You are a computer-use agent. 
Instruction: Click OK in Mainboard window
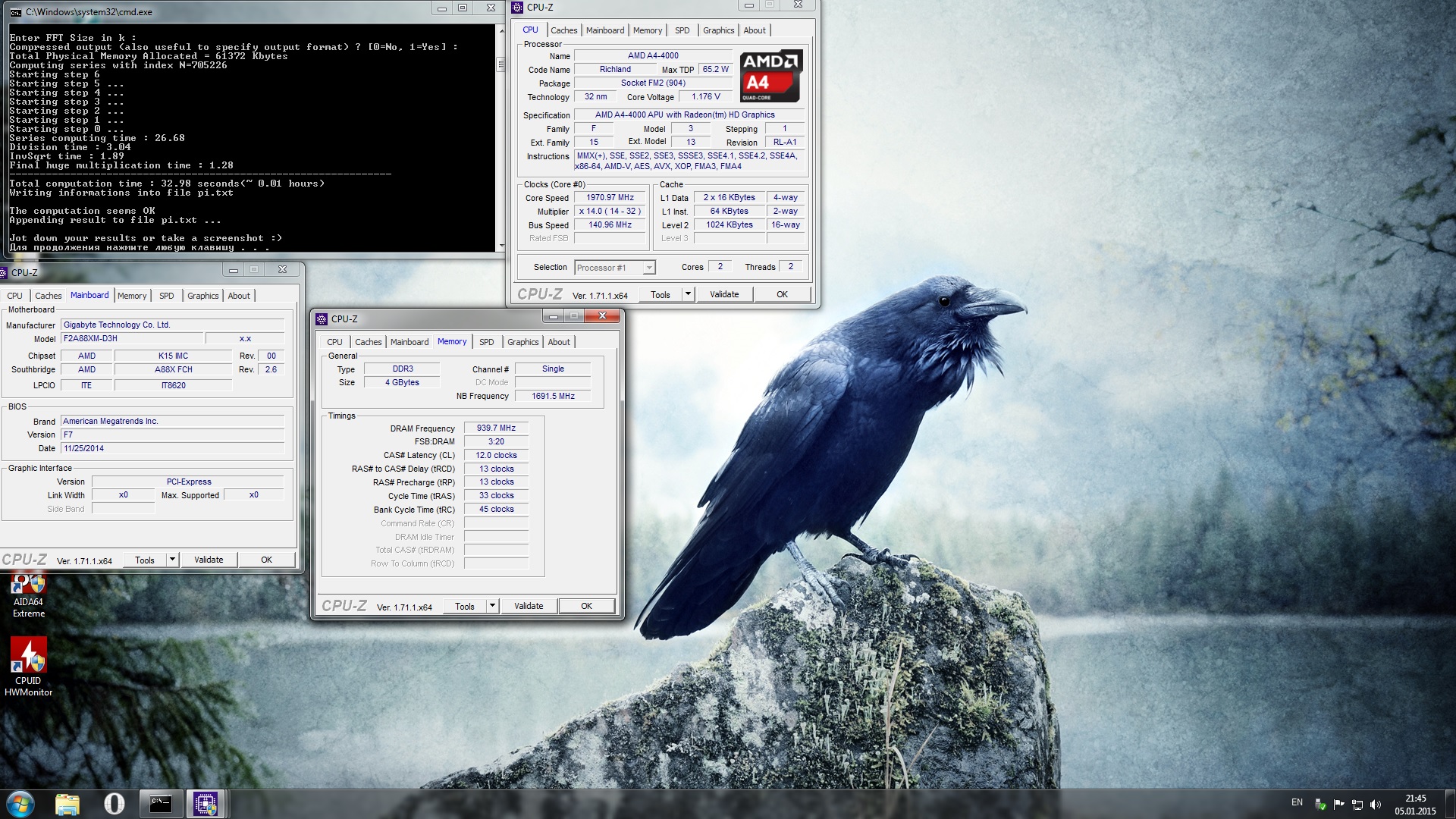(x=266, y=560)
